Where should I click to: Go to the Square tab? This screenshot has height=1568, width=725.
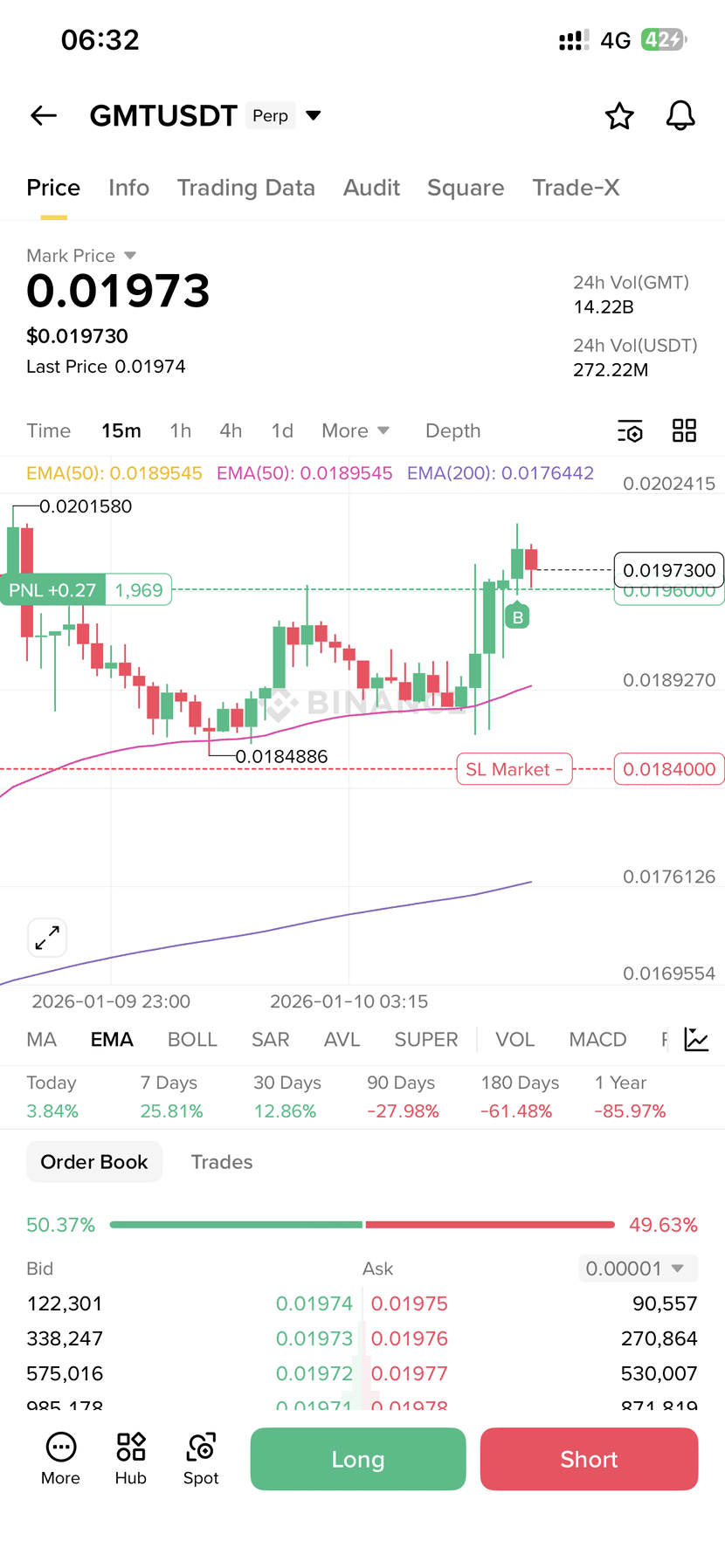click(x=466, y=188)
